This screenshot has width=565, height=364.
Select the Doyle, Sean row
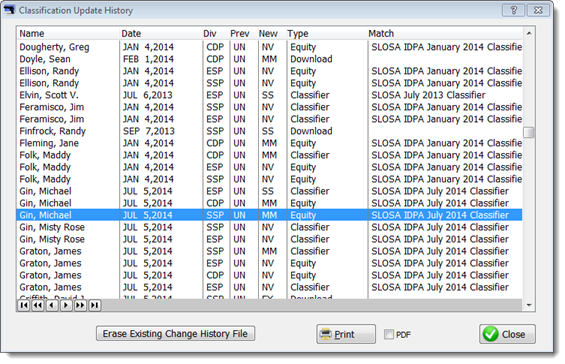270,59
